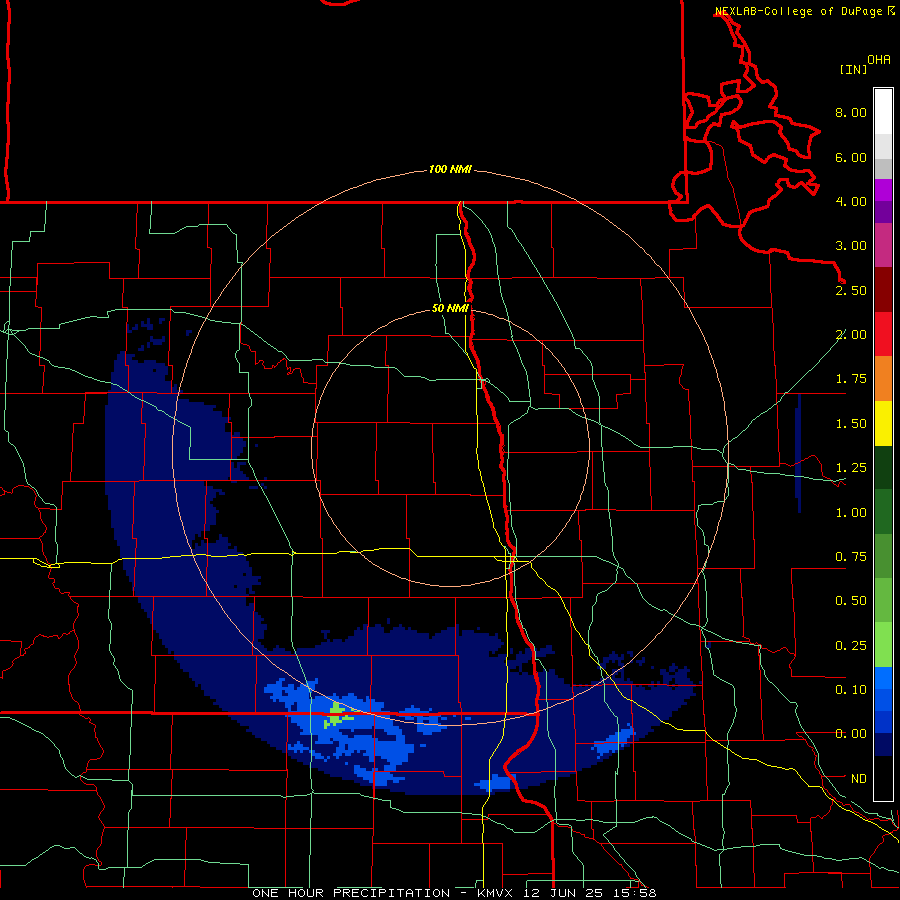Screen dimensions: 900x900
Task: Select the 2.50 legend value
Action: [x=851, y=290]
